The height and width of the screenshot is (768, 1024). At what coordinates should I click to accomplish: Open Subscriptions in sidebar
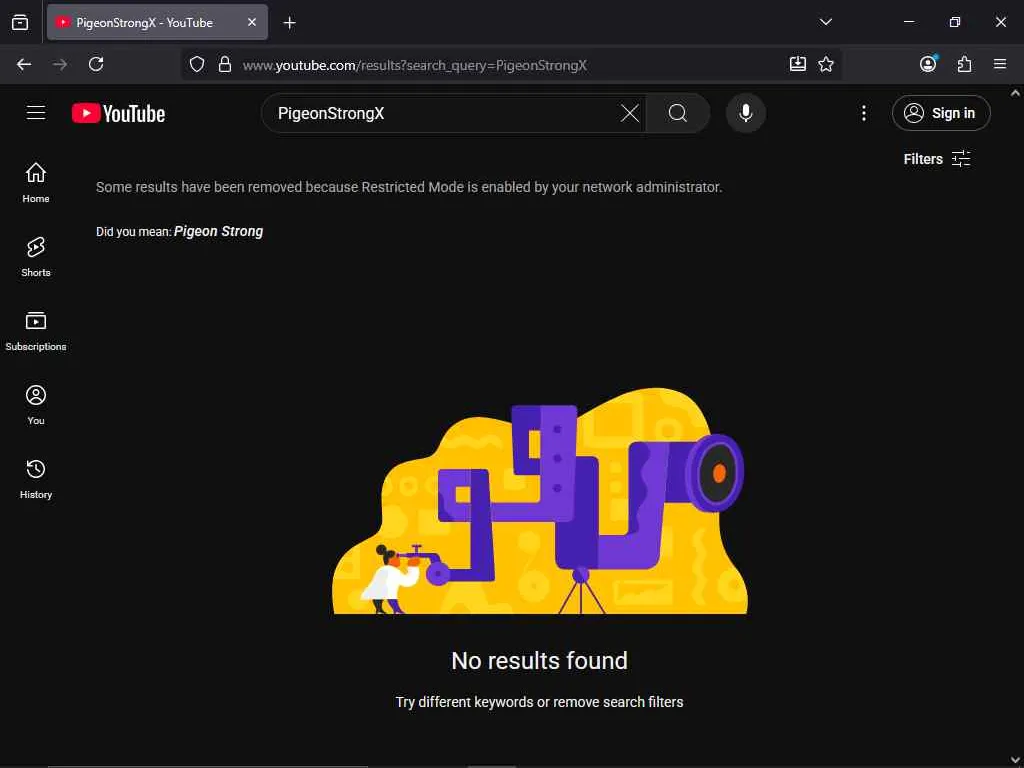(x=36, y=331)
